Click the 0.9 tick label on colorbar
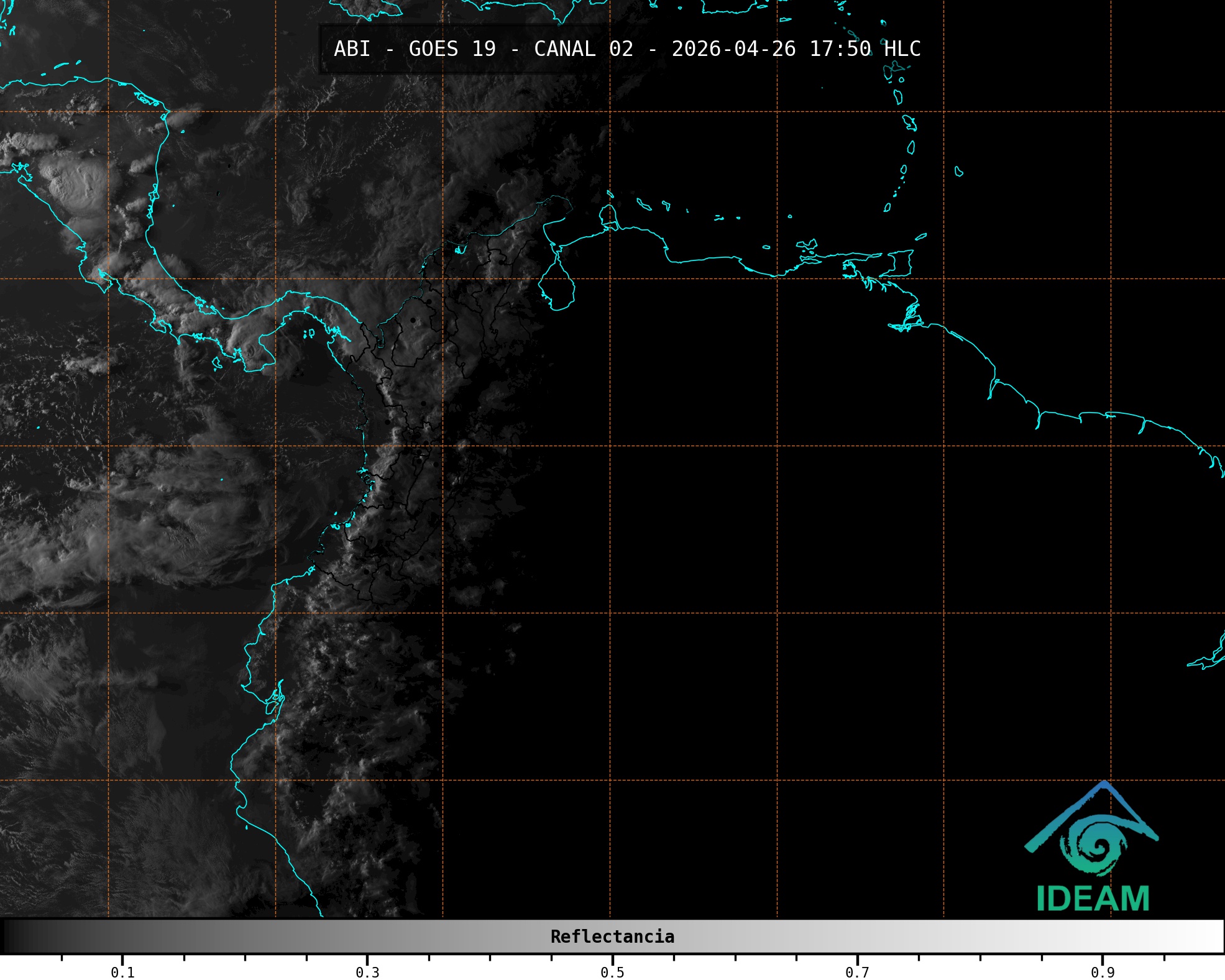Viewport: 1225px width, 980px height. point(1102,972)
